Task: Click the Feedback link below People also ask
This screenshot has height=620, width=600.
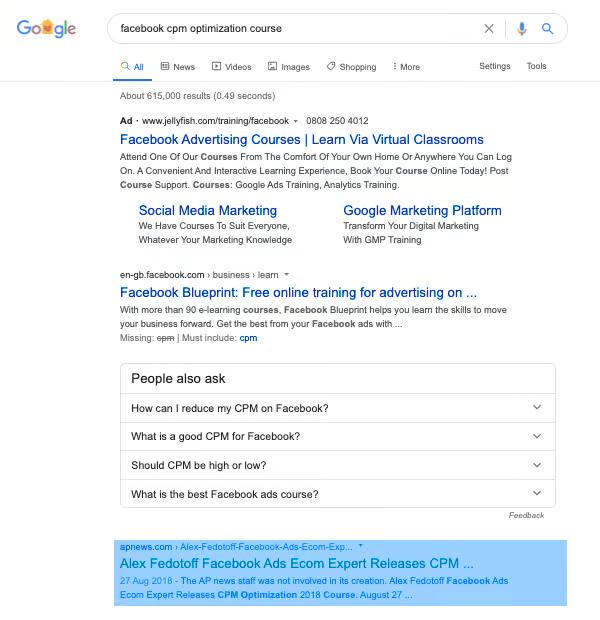Action: tap(526, 515)
